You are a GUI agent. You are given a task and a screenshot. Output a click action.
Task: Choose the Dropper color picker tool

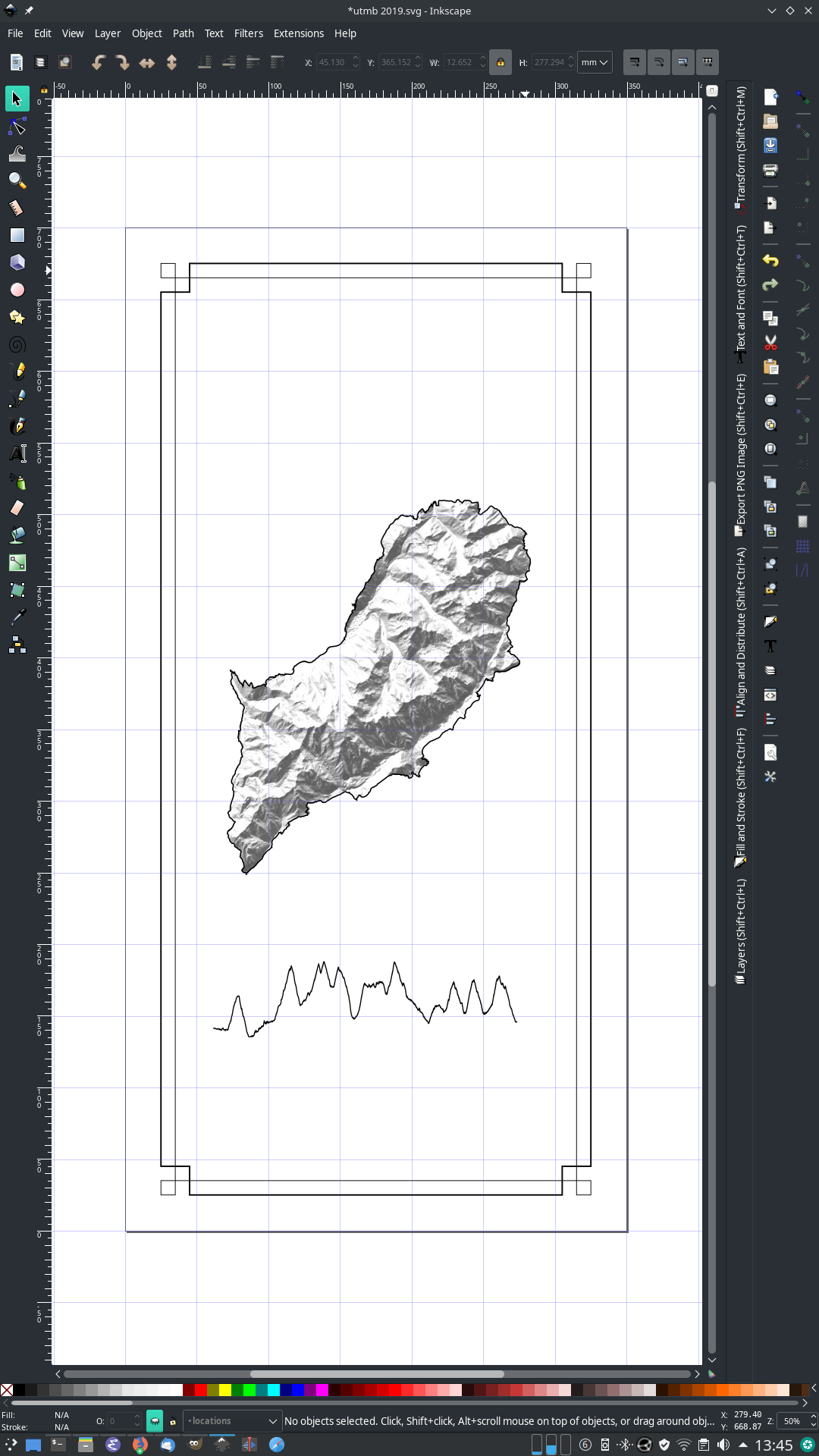pyautogui.click(x=17, y=617)
